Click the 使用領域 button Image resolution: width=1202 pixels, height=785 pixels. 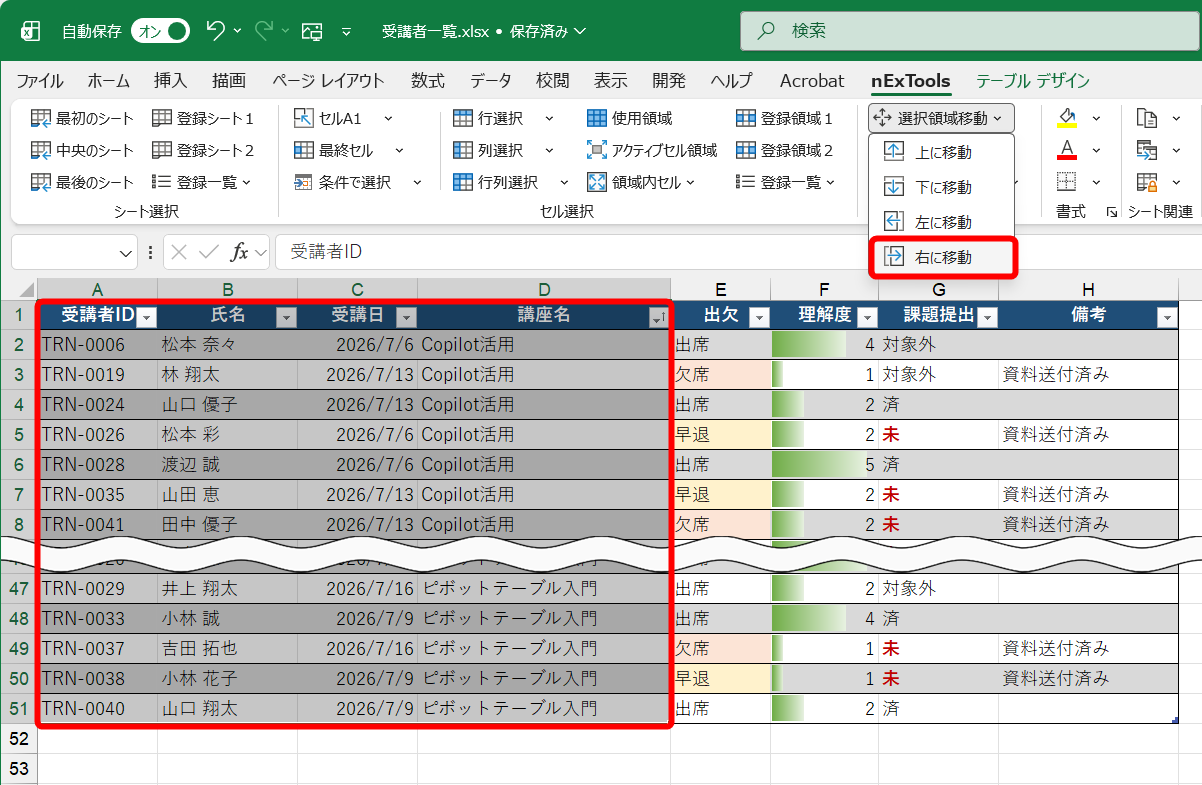point(629,118)
